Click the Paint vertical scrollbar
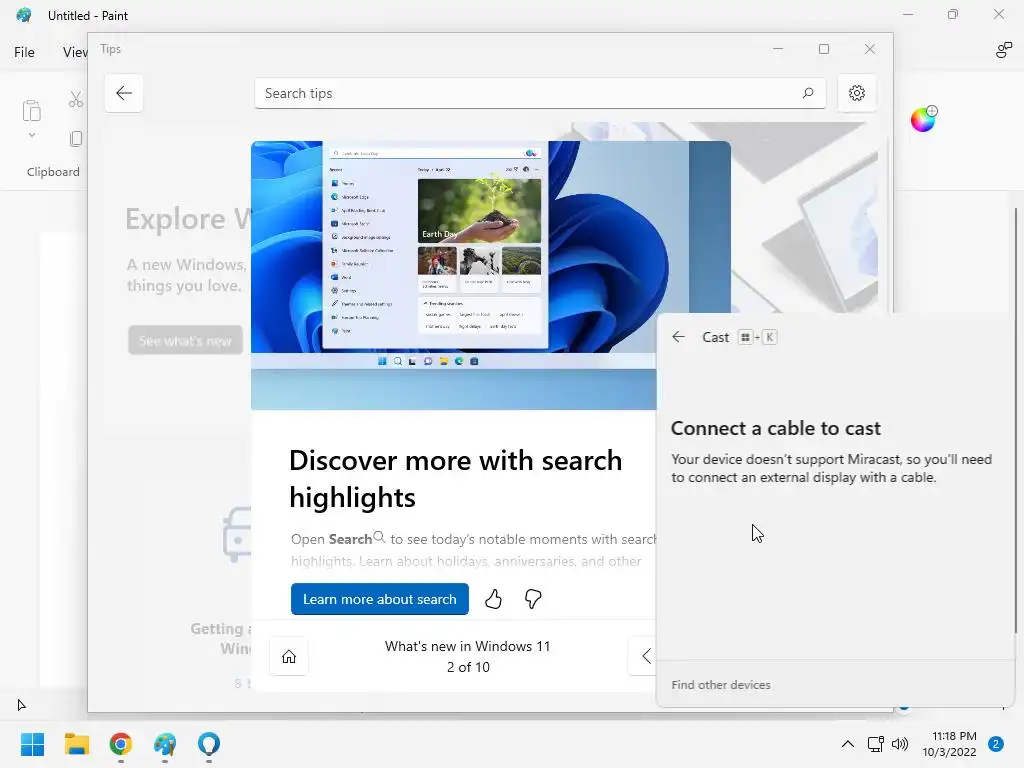 pyautogui.click(x=1016, y=419)
